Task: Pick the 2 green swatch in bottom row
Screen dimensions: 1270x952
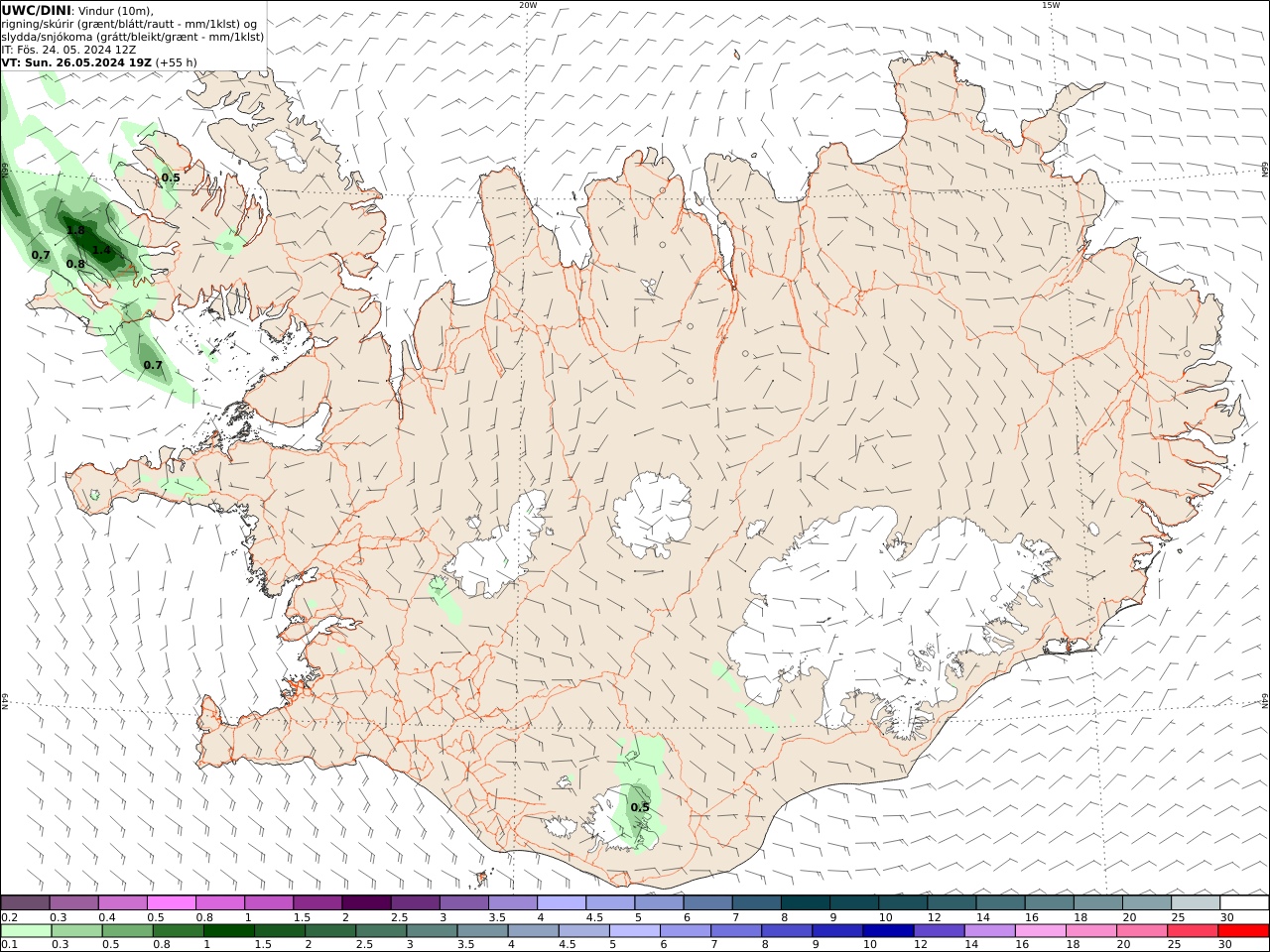Action: click(330, 931)
